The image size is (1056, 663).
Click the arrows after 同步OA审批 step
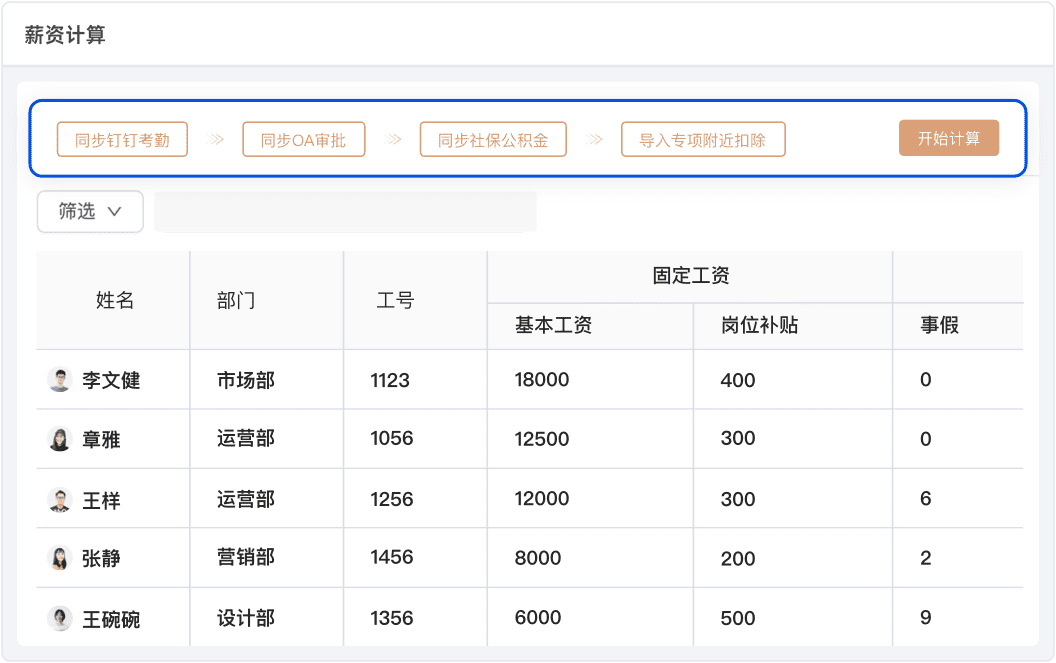394,139
